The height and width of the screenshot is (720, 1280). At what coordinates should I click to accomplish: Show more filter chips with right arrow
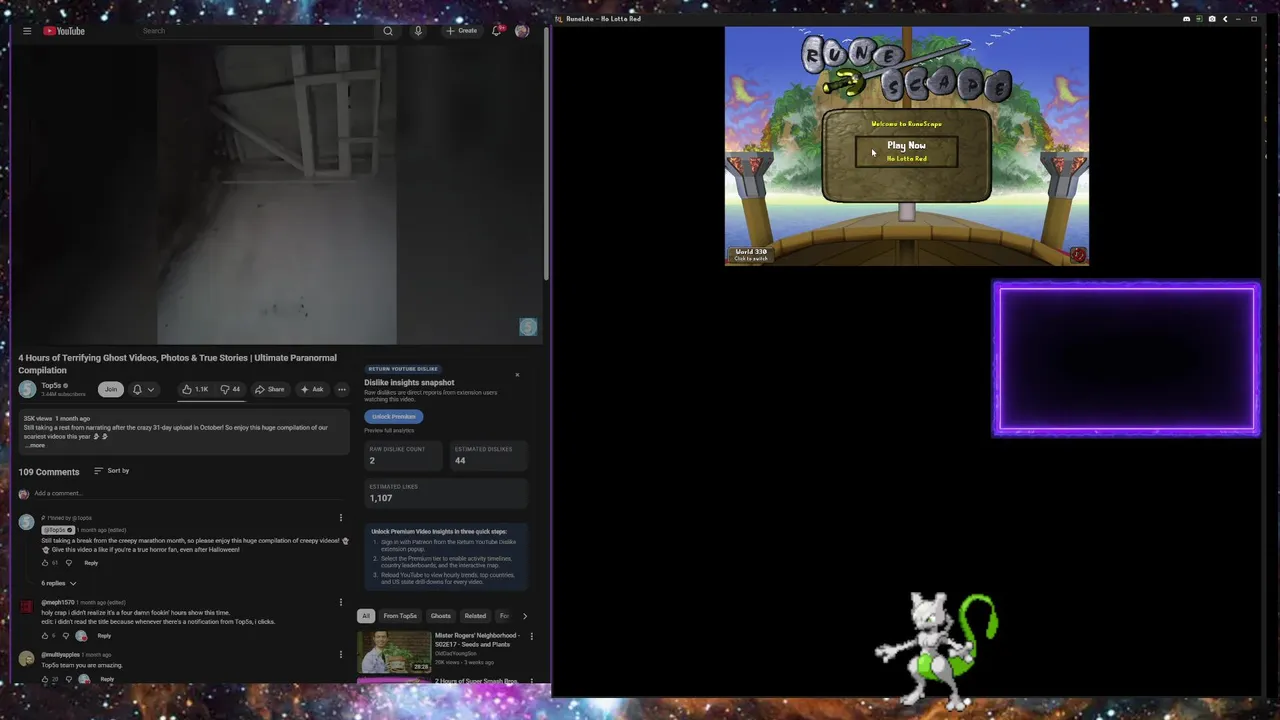point(524,616)
